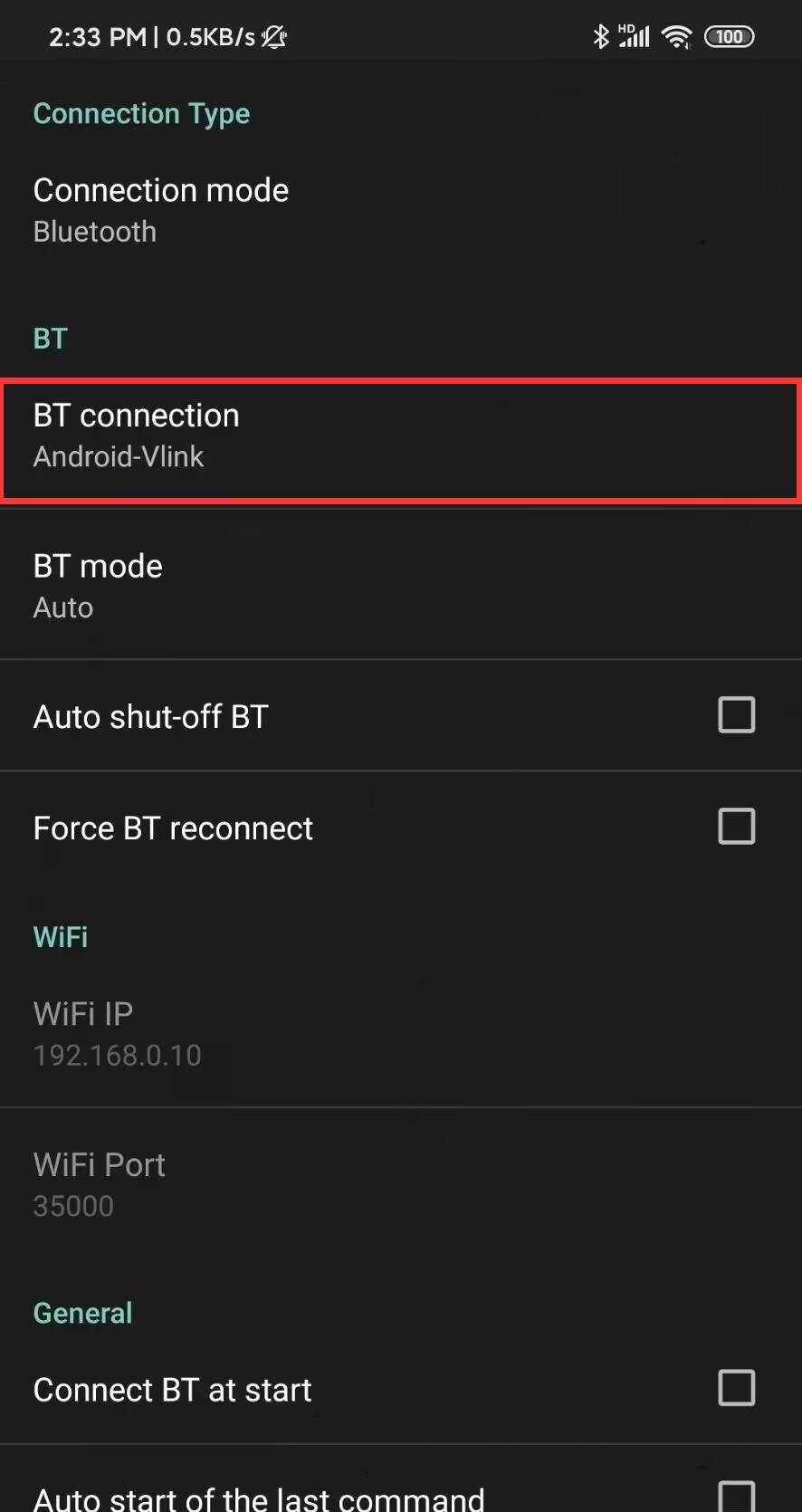The height and width of the screenshot is (1512, 802).
Task: Click the Connection Type section header
Action: click(141, 113)
